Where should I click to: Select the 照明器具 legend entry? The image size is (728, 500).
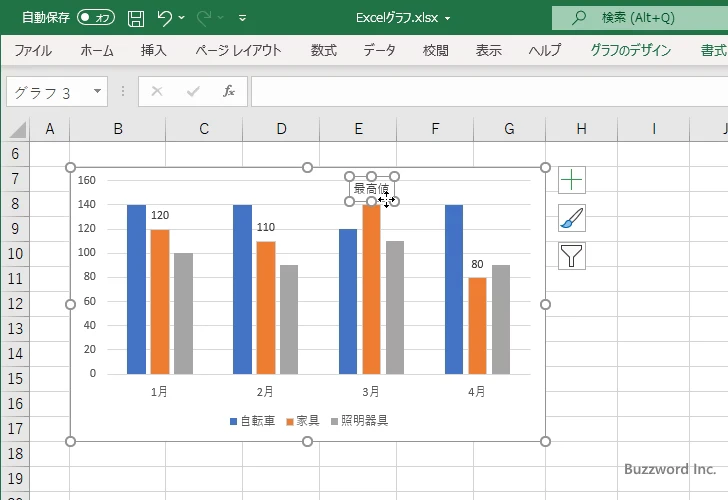pos(359,421)
